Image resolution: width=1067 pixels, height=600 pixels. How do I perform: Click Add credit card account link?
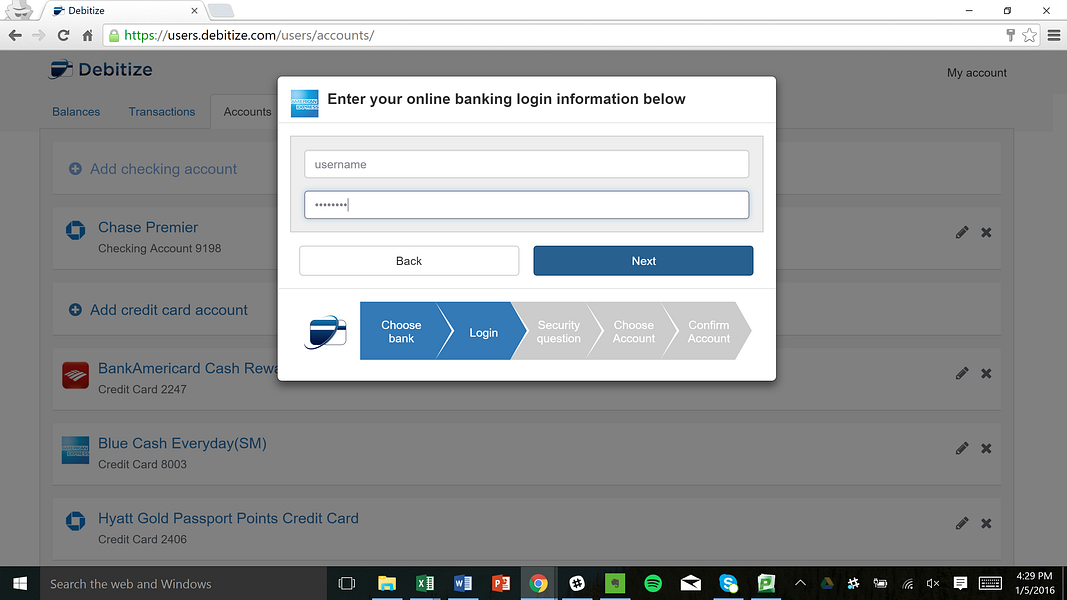click(169, 310)
